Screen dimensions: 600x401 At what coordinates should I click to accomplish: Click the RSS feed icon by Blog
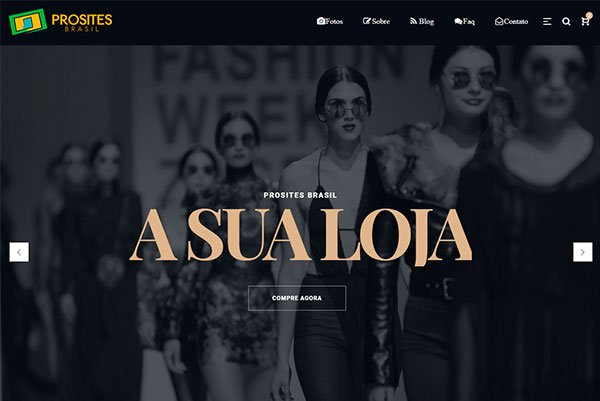[413, 21]
